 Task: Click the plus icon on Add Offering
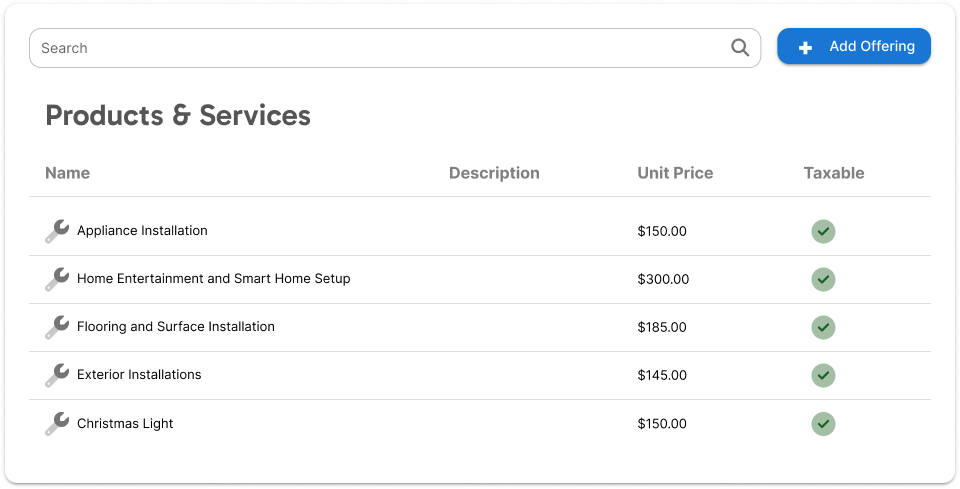tap(805, 47)
